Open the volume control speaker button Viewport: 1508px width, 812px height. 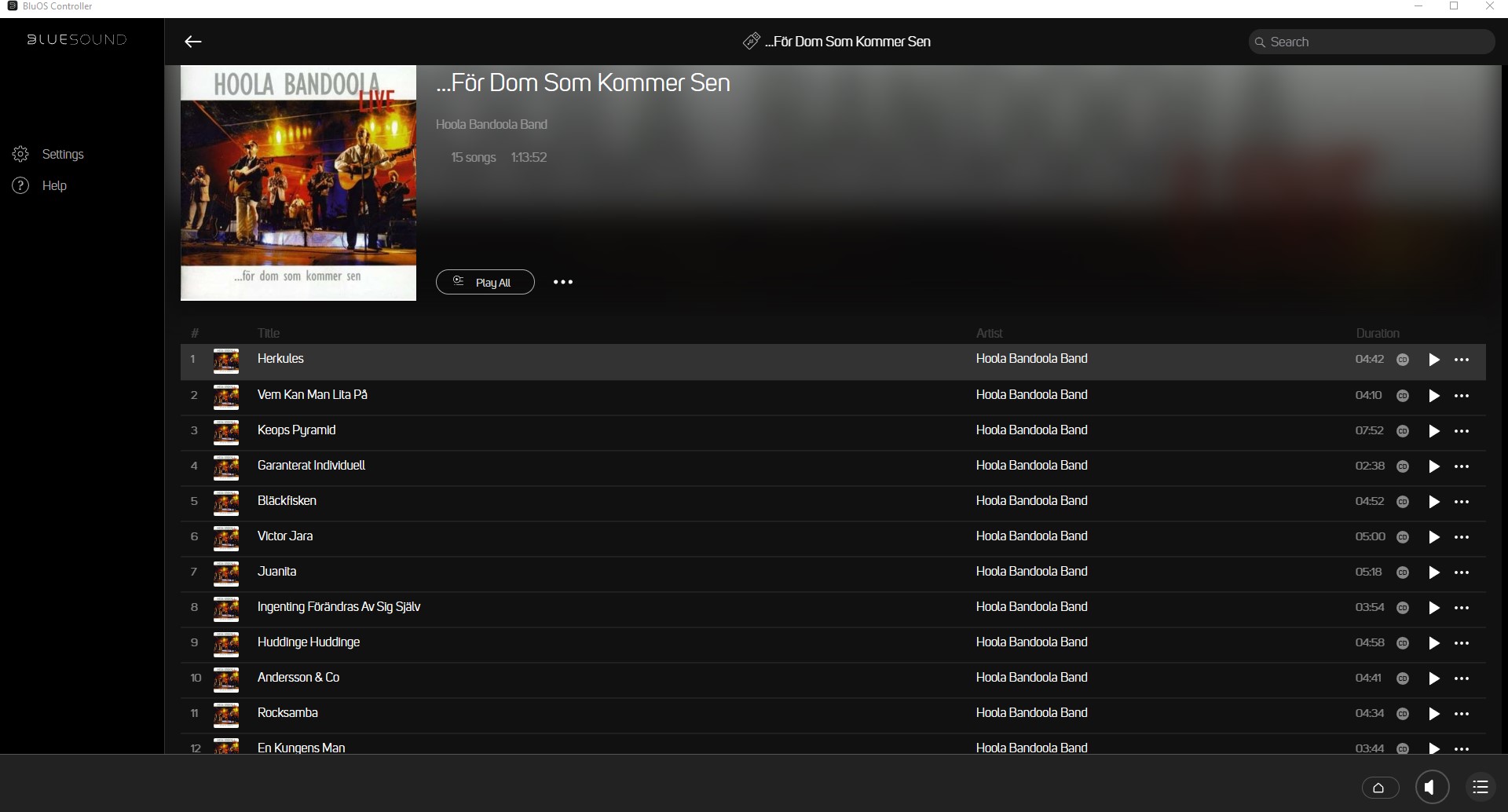[1432, 787]
